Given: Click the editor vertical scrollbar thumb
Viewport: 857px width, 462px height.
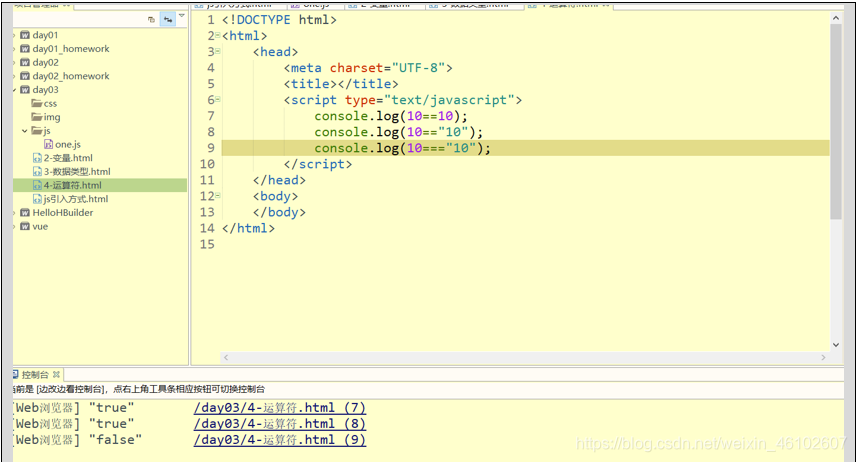Looking at the screenshot, I should pos(836,121).
